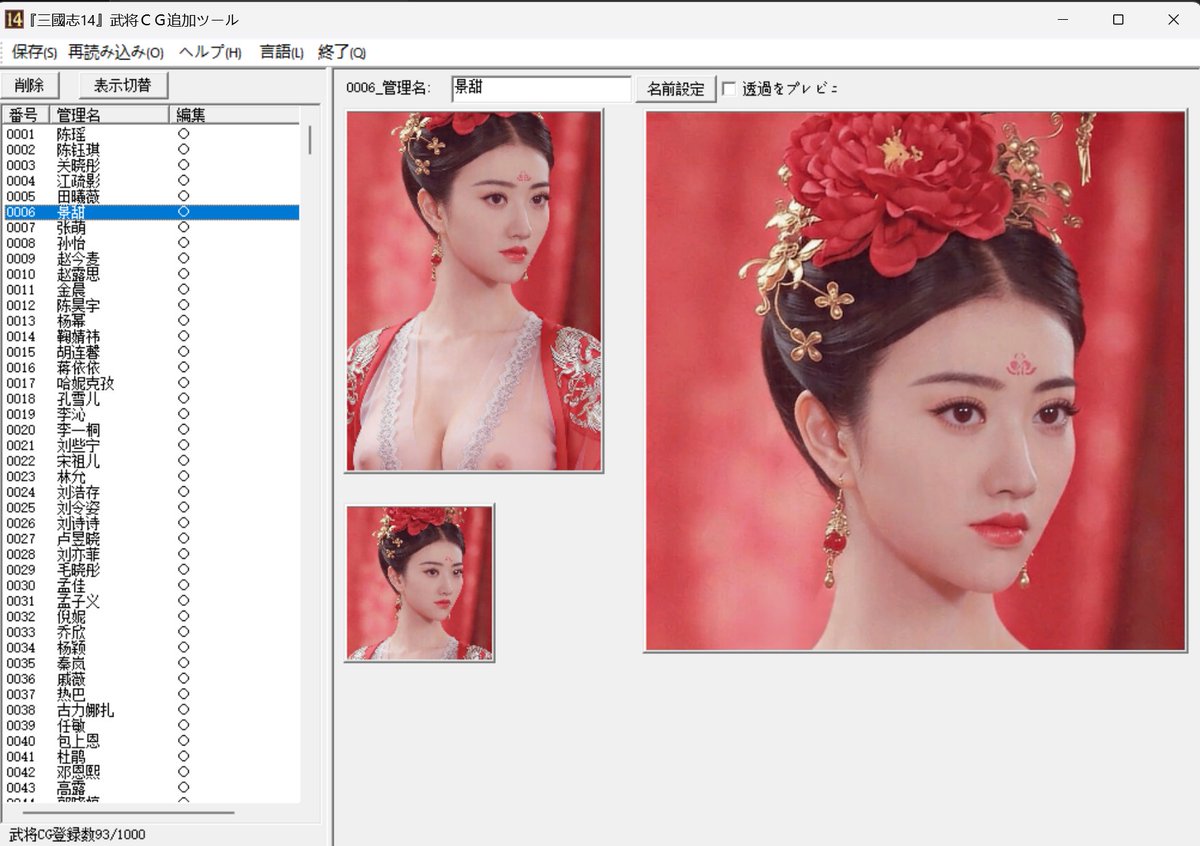Select list row 0014 鞠婧祎
Image resolution: width=1200 pixels, height=846 pixels.
(151, 337)
